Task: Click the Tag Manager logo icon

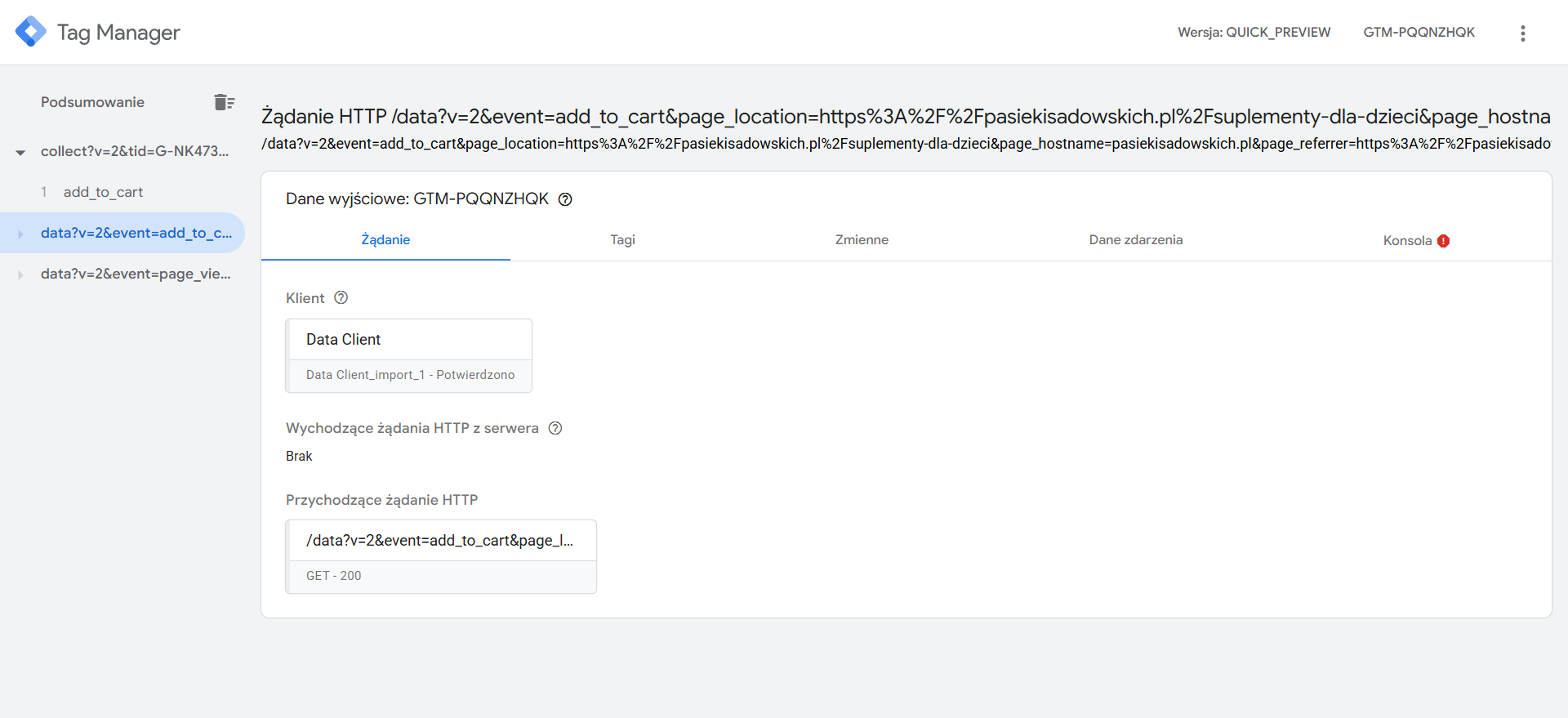Action: (x=31, y=32)
